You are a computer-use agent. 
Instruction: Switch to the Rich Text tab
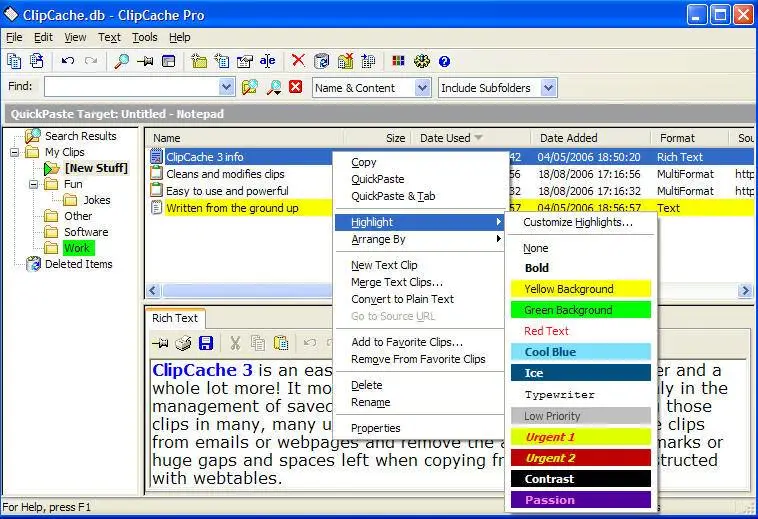[175, 318]
